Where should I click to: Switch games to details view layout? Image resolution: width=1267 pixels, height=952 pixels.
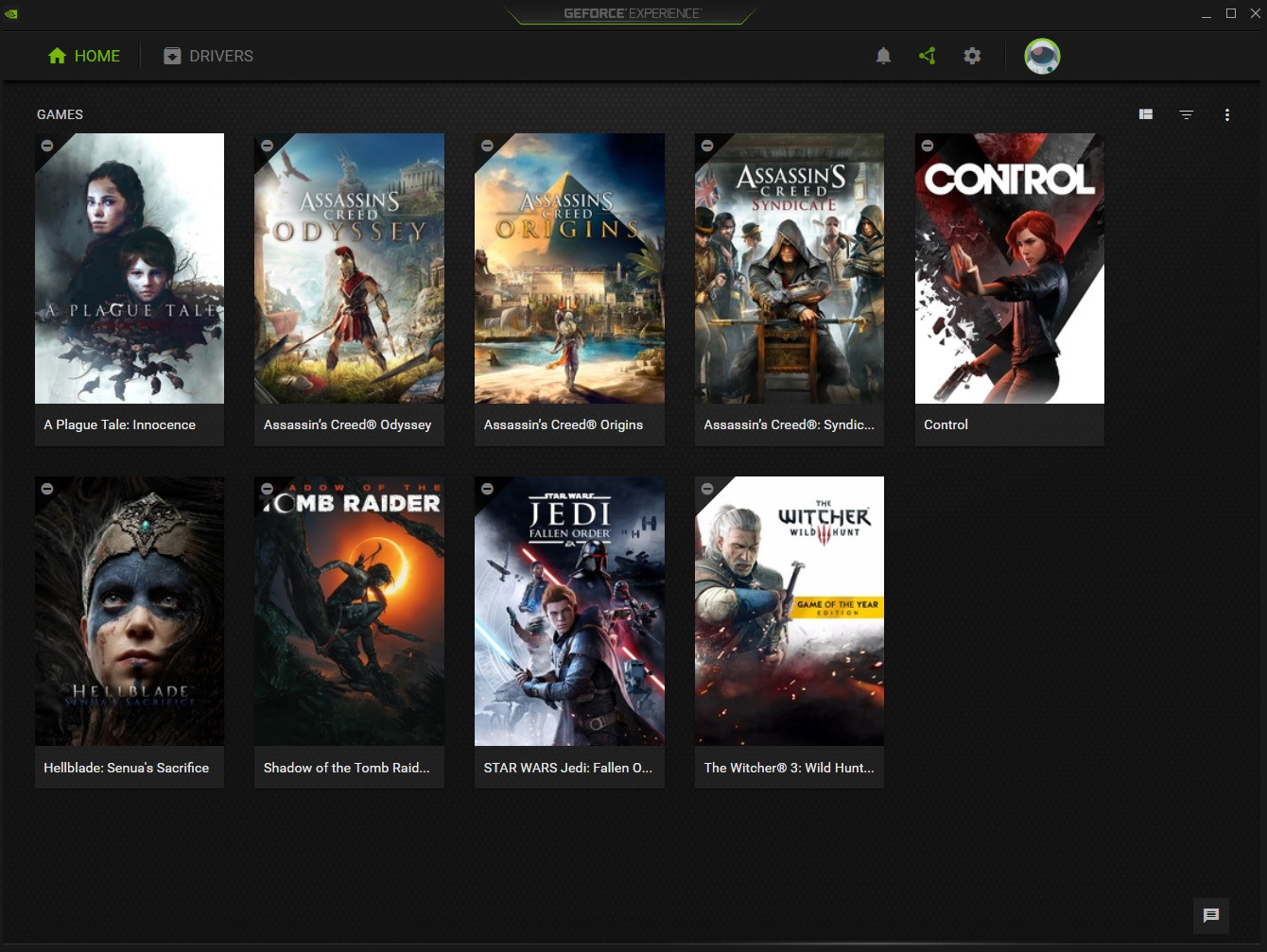click(1146, 114)
